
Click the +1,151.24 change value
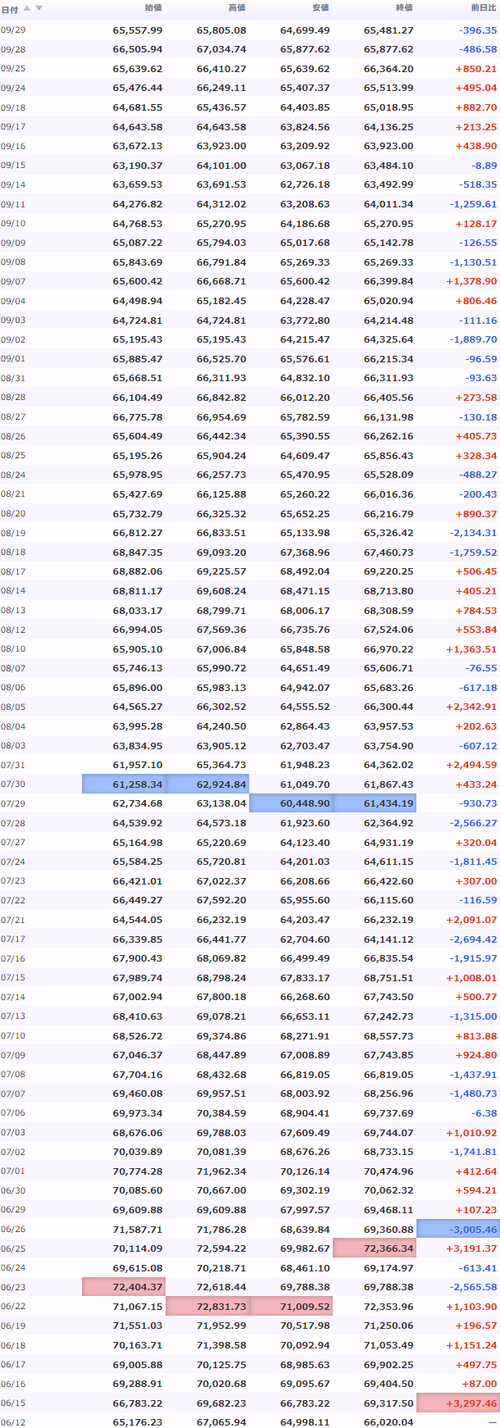(472, 1345)
